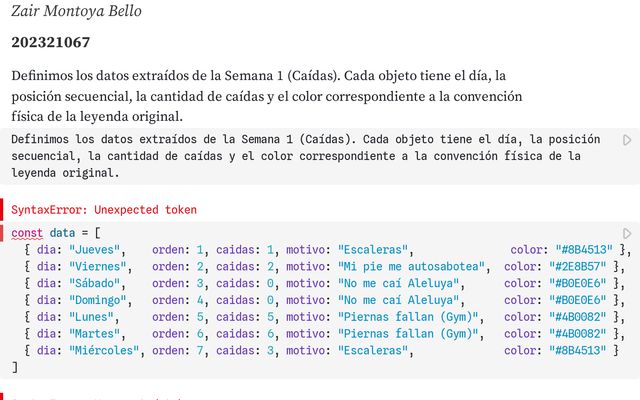Image resolution: width=640 pixels, height=400 pixels.
Task: Click the red gutter bar beside SyntaxError
Action: tap(2, 210)
